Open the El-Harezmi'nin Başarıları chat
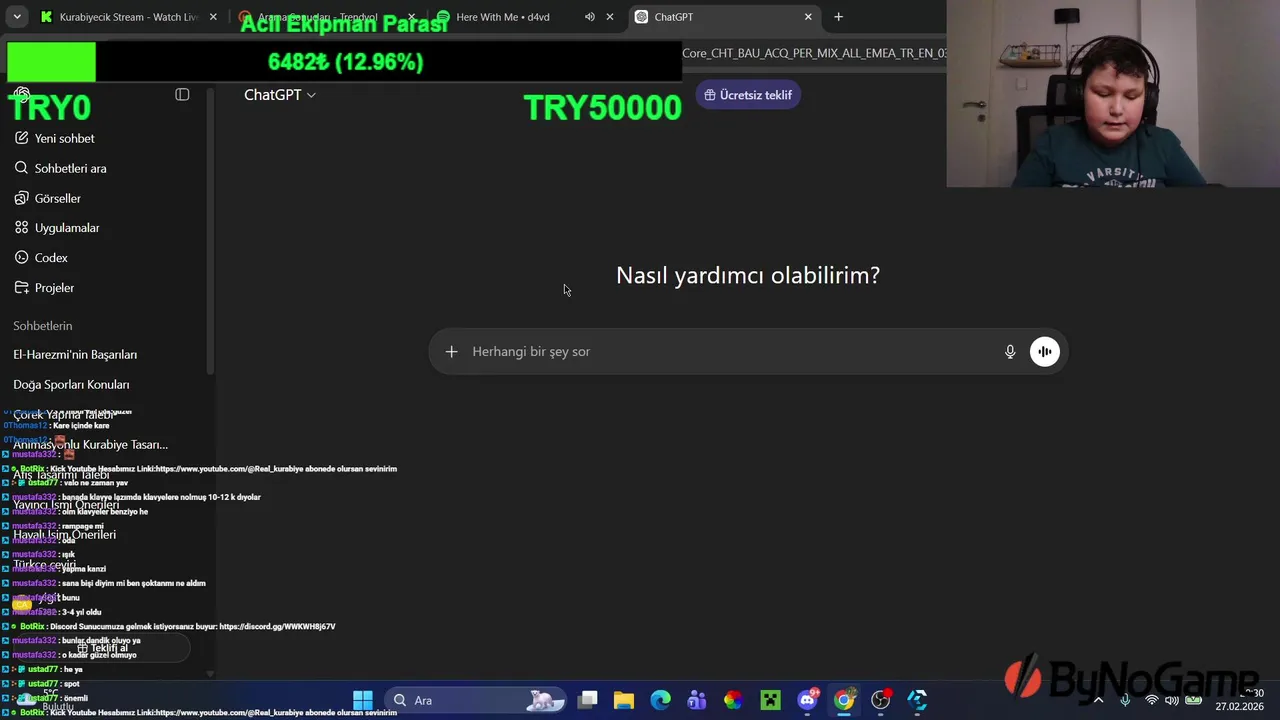This screenshot has width=1280, height=720. click(x=75, y=355)
